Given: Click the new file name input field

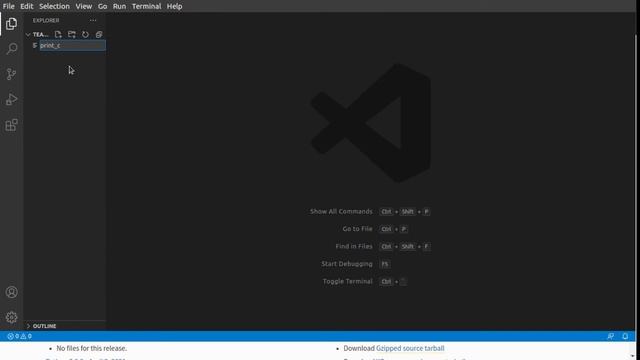Looking at the screenshot, I should tap(72, 45).
